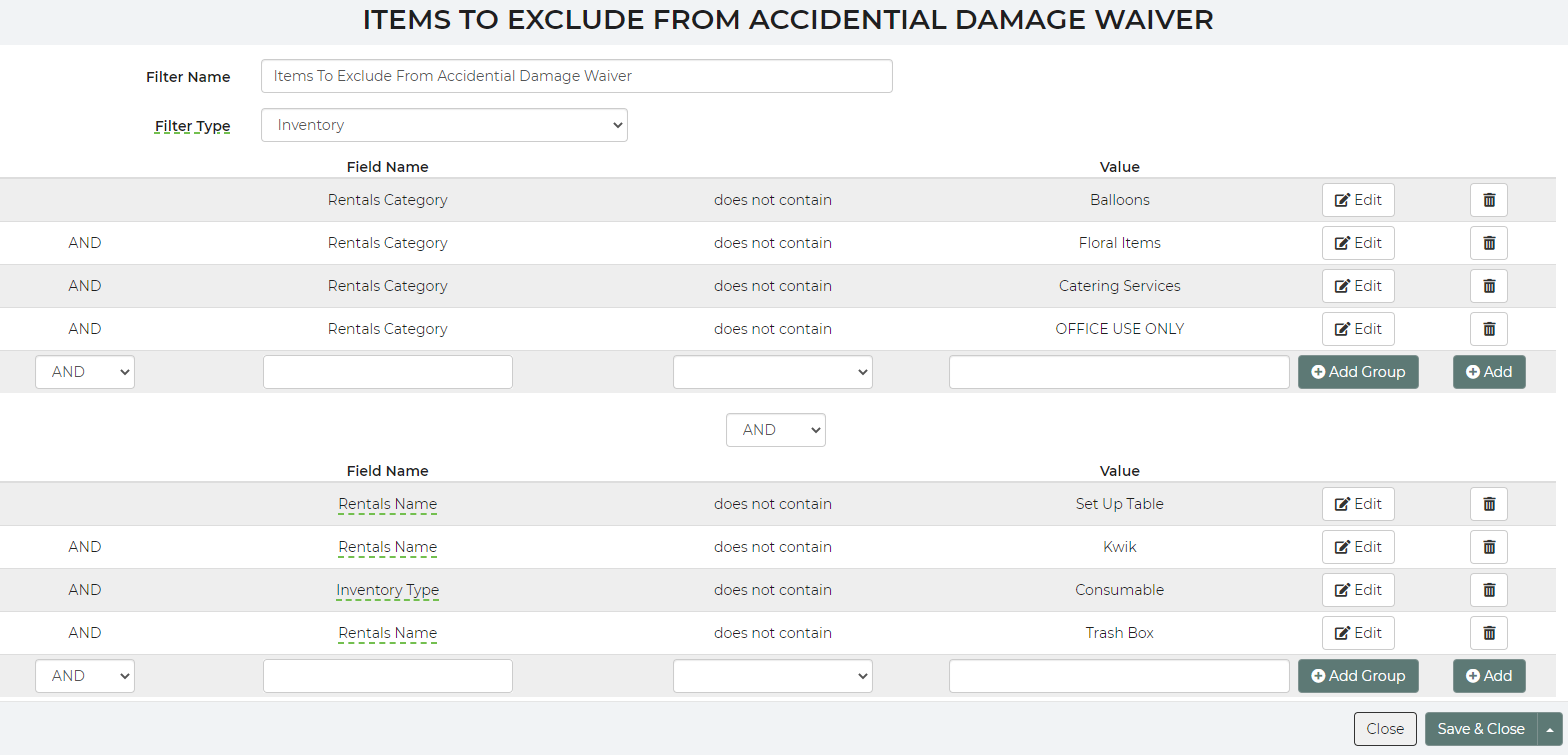Click Rentals Name in the Trash Box row

[x=388, y=633]
